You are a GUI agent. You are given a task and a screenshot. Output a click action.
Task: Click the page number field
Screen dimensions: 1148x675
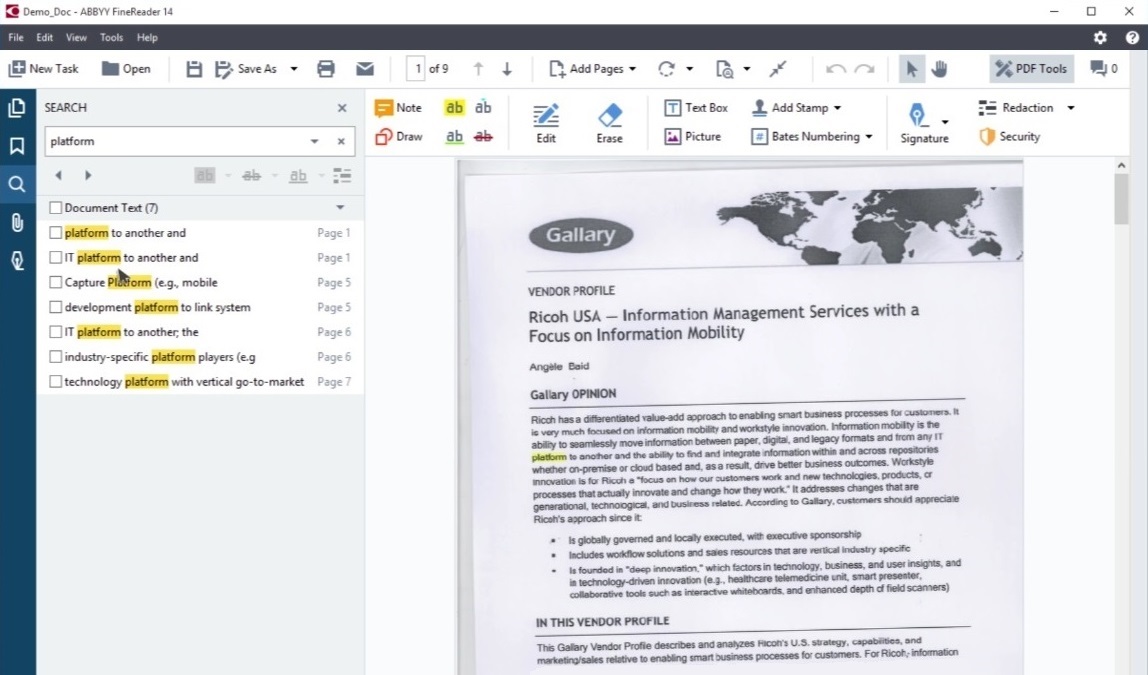pos(417,69)
